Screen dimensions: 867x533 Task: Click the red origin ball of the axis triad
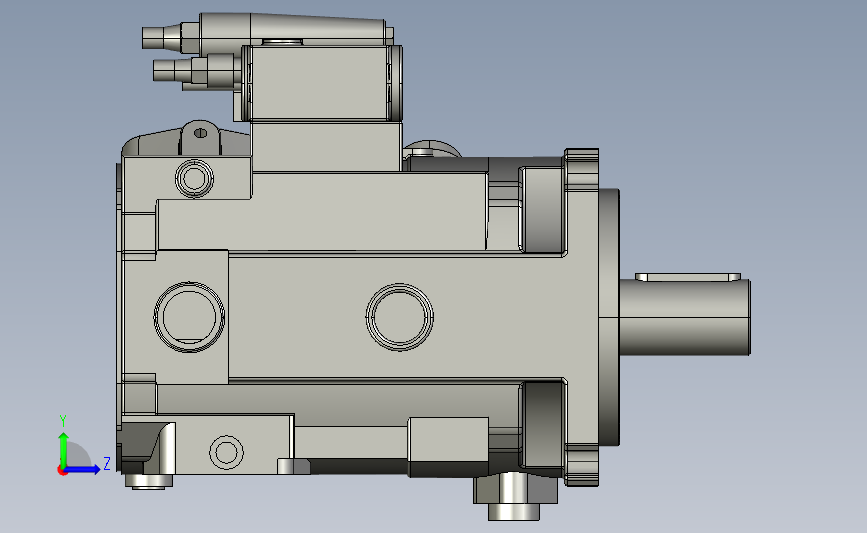(x=62, y=471)
